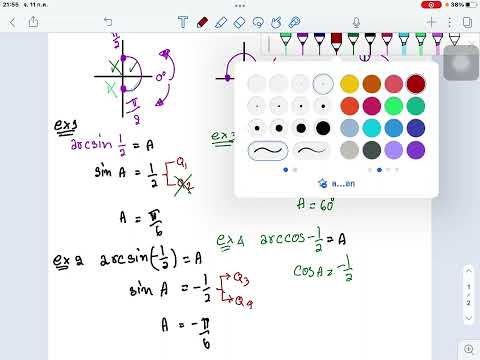Pick the lavender favorite highlighter
480x360 pixels.
click(x=437, y=43)
